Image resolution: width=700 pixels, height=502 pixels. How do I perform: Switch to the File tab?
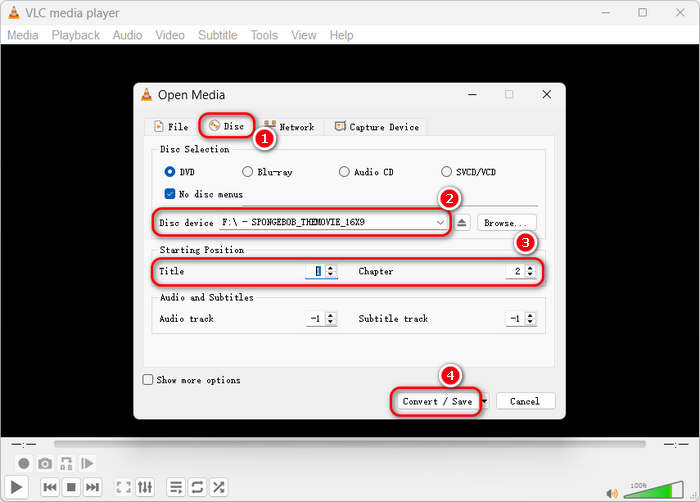(171, 126)
